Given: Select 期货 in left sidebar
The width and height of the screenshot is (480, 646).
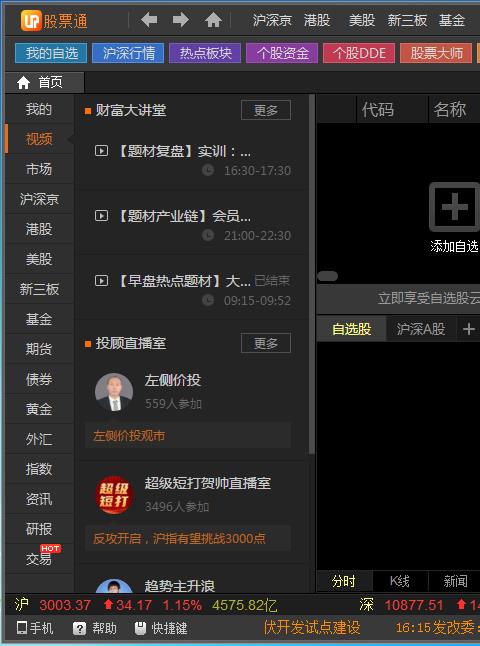Looking at the screenshot, I should [x=39, y=349].
